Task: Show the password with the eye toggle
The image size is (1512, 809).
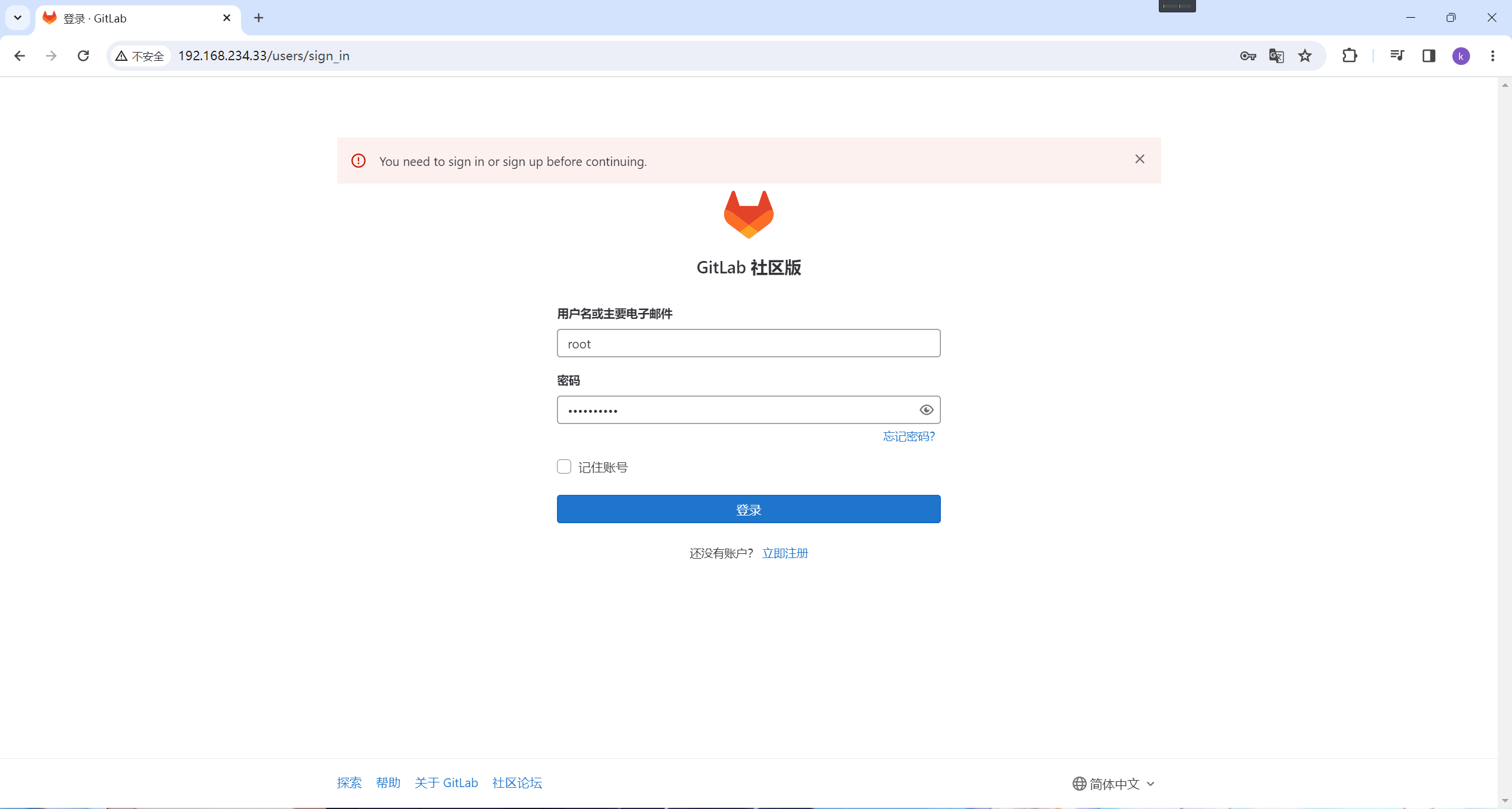Action: click(926, 409)
